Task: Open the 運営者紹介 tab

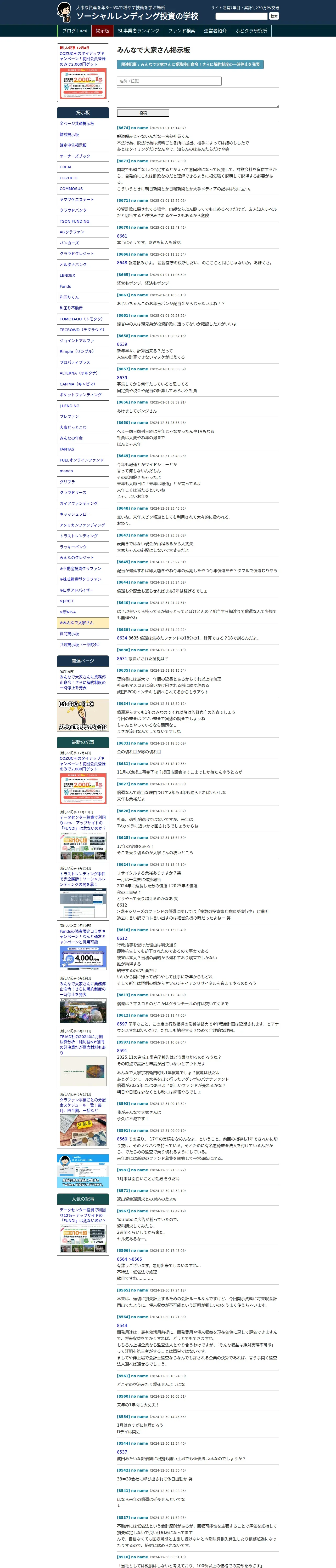Action: (x=215, y=30)
